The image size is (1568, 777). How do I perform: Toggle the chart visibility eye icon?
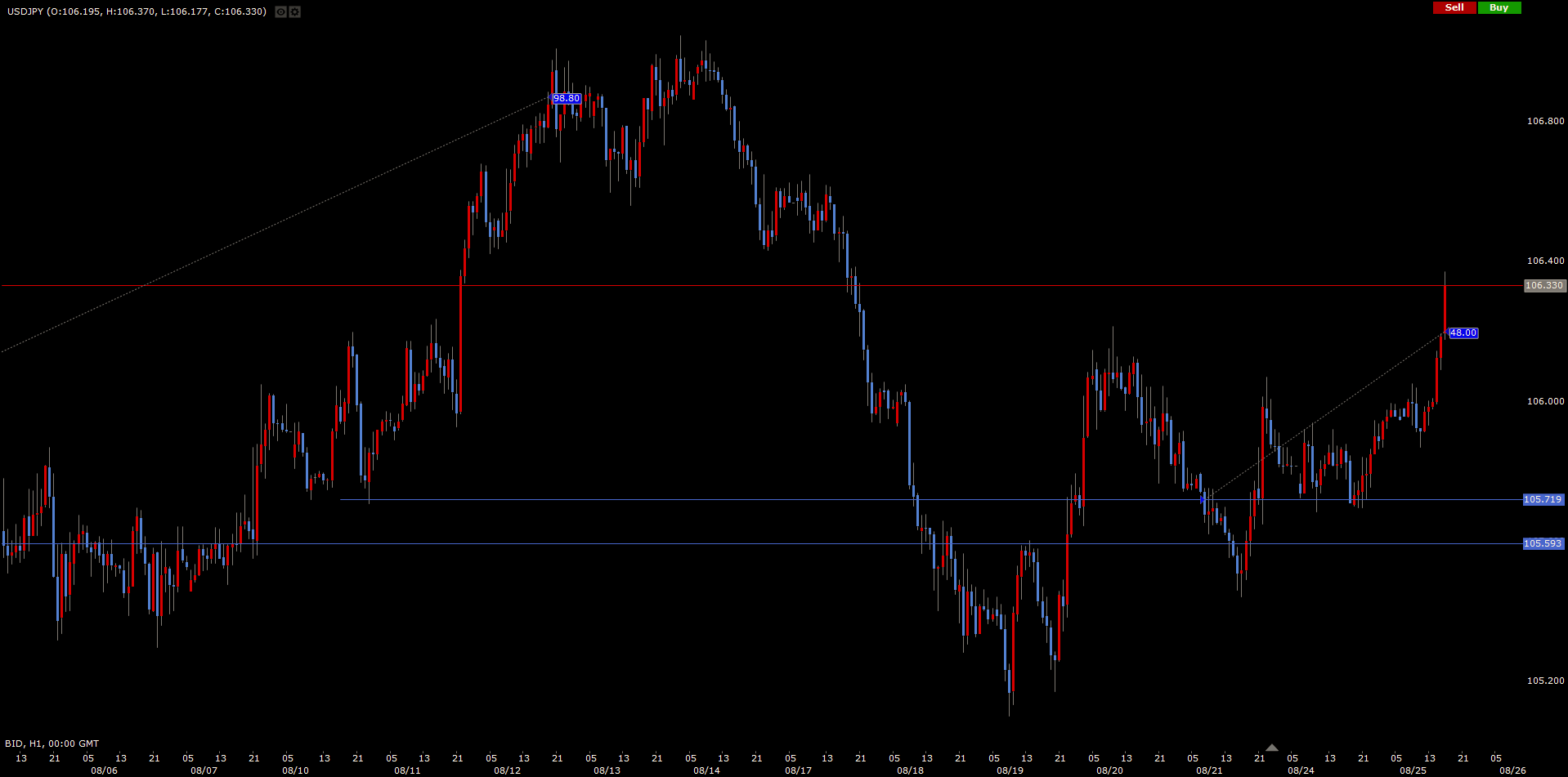point(280,12)
